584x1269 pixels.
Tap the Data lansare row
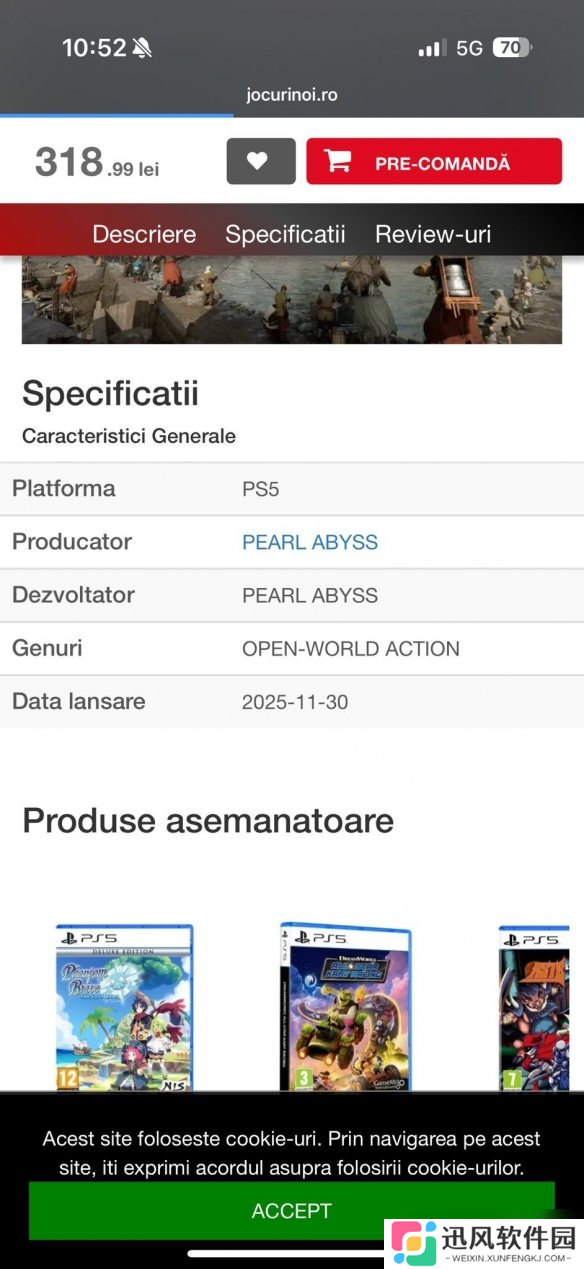click(292, 702)
